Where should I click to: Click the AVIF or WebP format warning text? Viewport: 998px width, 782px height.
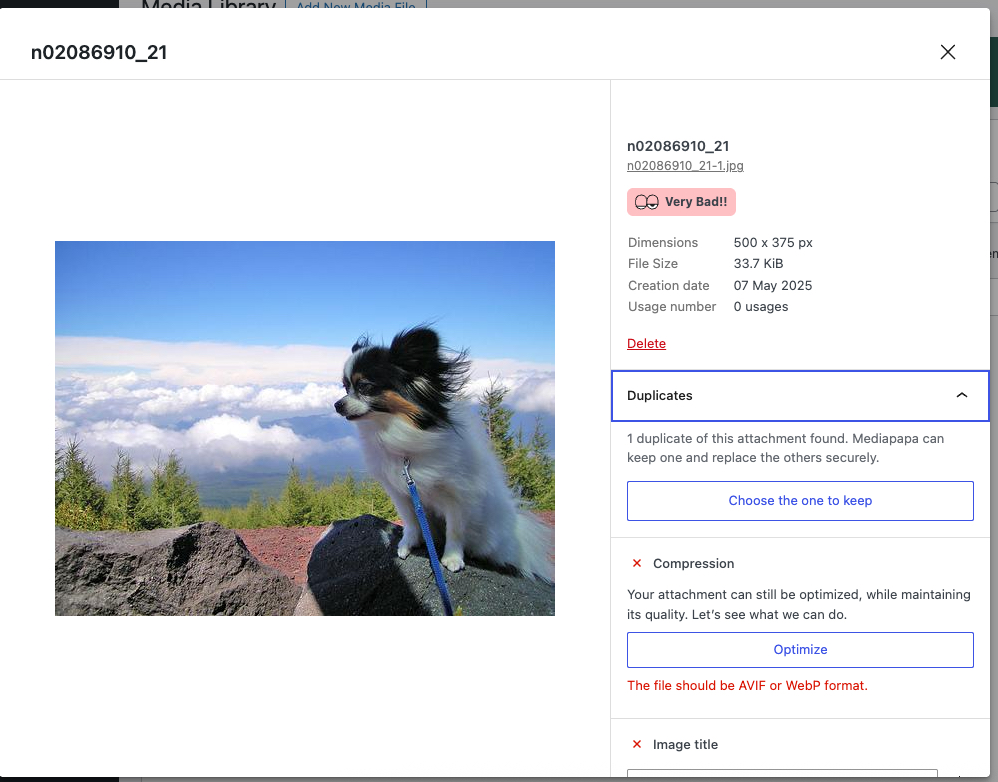[747, 685]
